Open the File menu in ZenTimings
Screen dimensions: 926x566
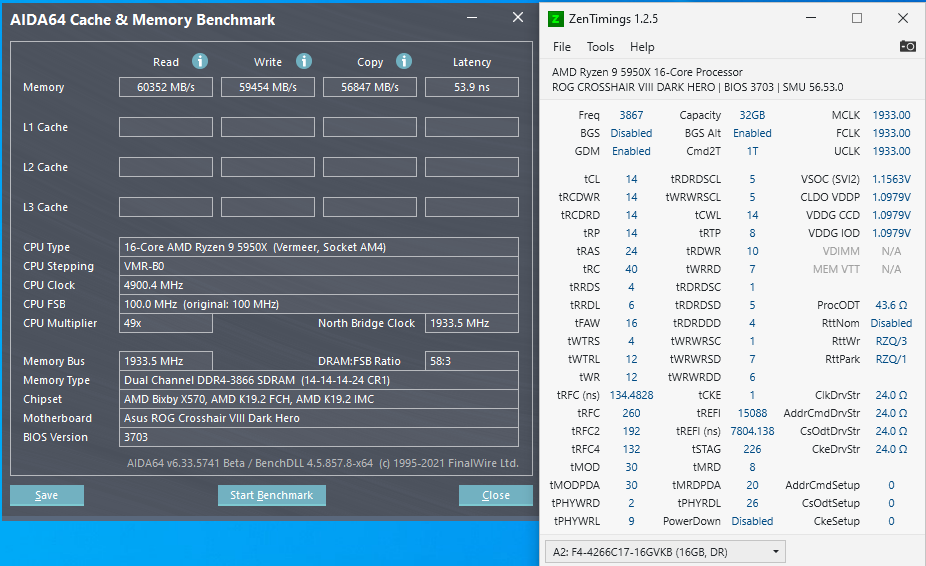[x=562, y=47]
